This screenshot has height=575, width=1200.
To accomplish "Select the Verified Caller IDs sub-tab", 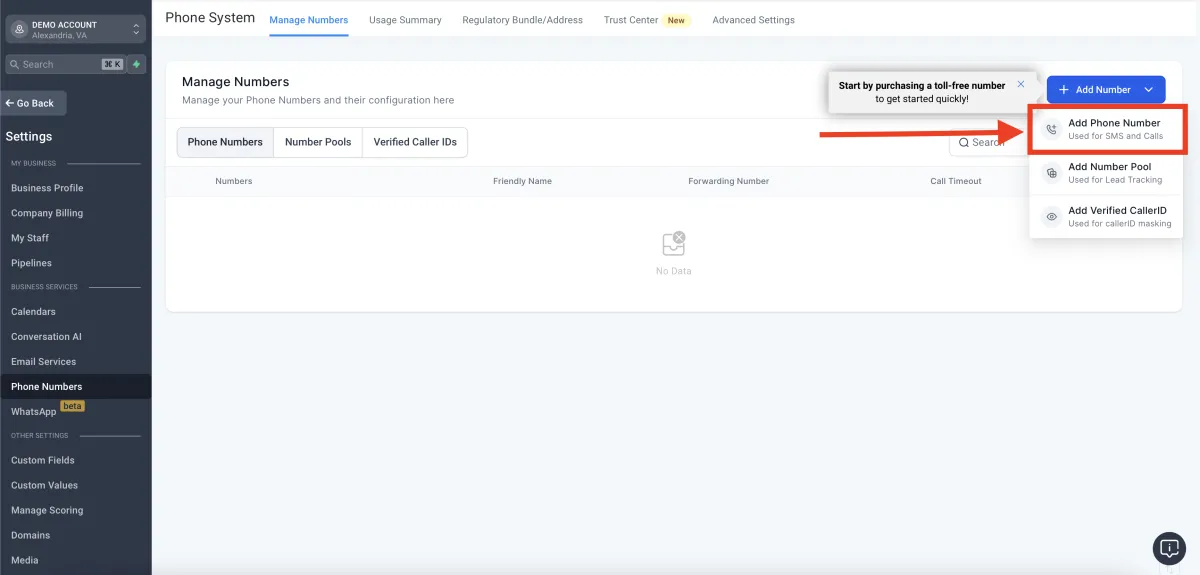I will click(x=415, y=142).
